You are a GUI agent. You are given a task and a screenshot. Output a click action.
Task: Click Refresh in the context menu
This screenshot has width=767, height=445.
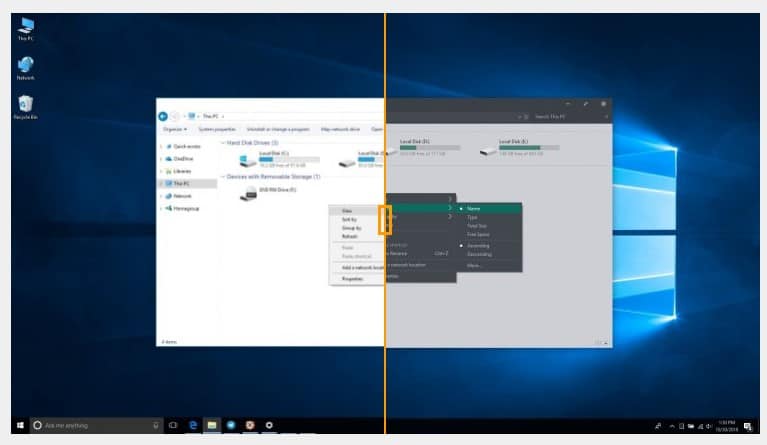(x=348, y=236)
